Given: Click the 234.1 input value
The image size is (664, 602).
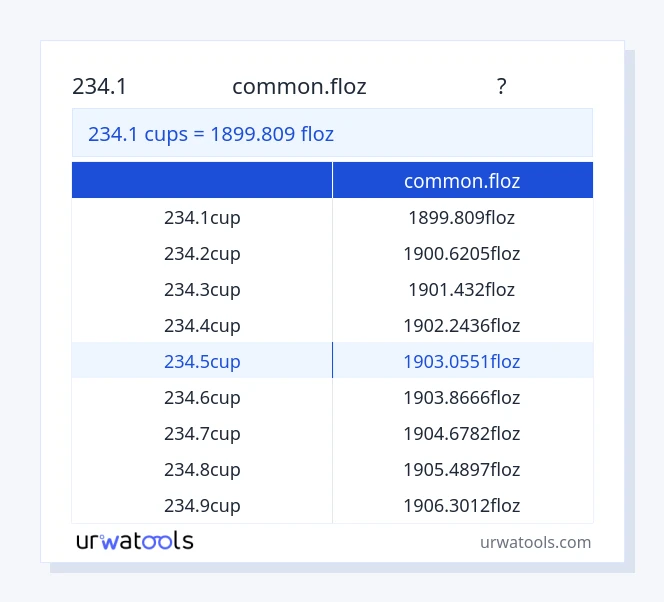Looking at the screenshot, I should click(x=100, y=87).
